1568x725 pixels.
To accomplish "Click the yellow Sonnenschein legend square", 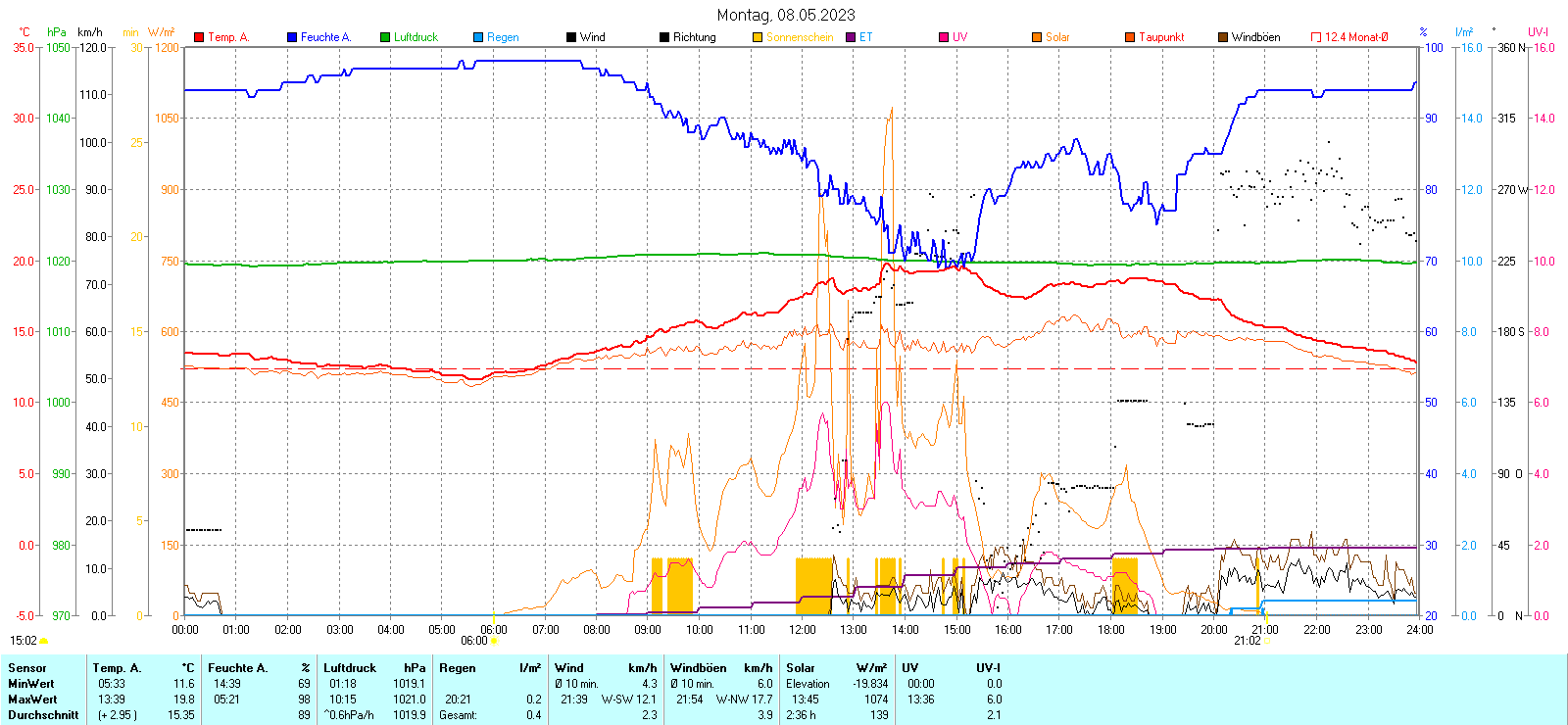I will pos(758,37).
